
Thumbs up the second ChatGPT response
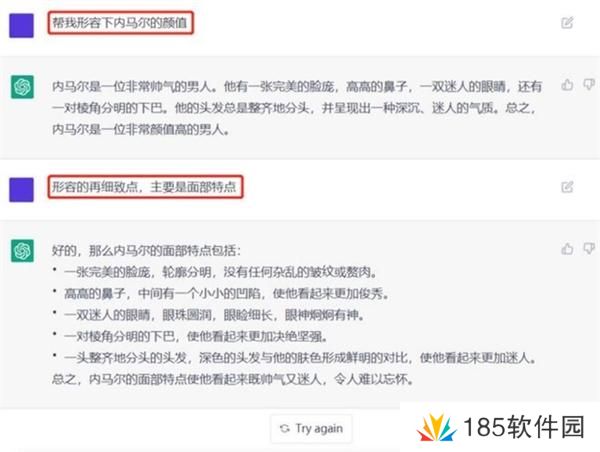click(x=567, y=249)
